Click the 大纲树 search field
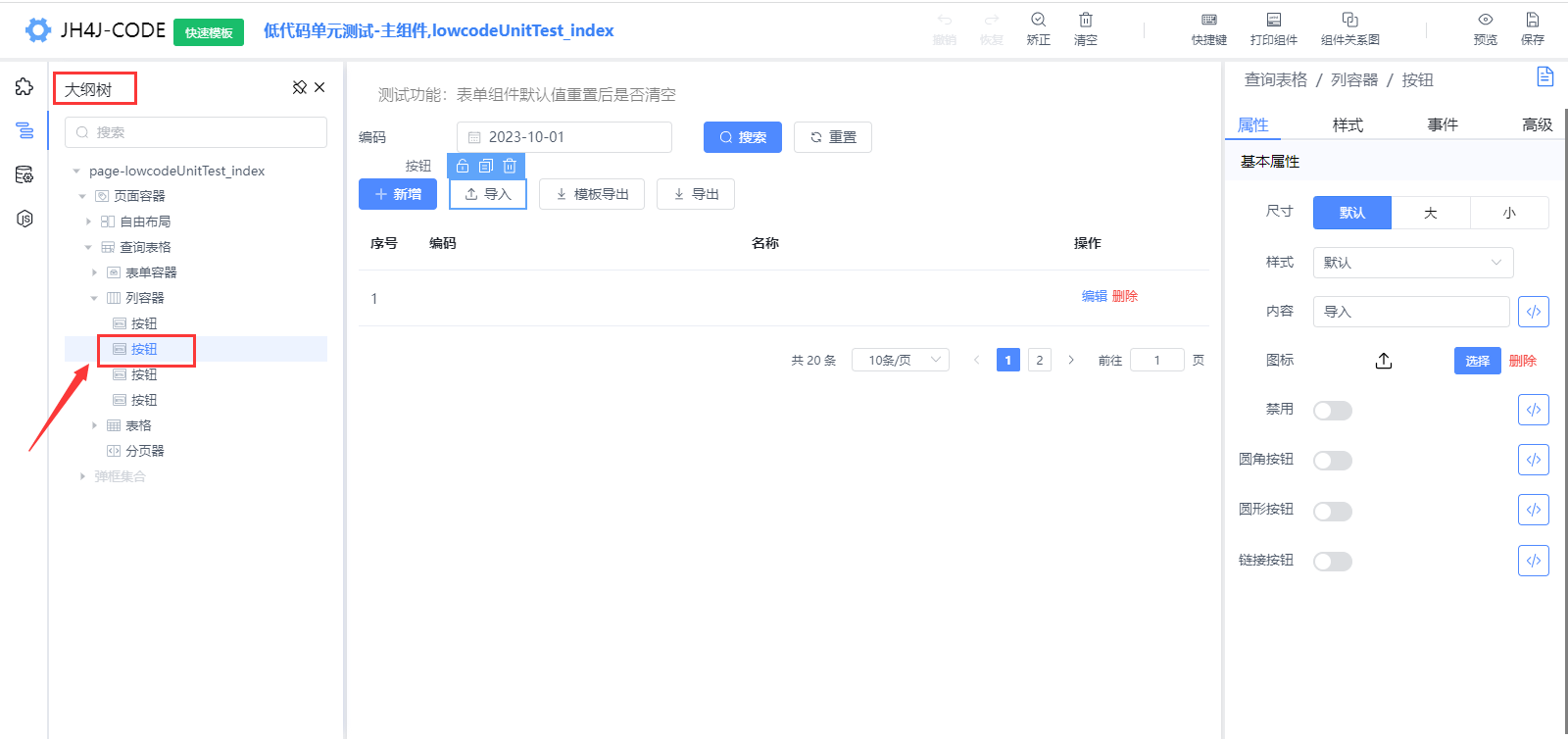Viewport: 1568px width, 739px height. click(x=196, y=132)
